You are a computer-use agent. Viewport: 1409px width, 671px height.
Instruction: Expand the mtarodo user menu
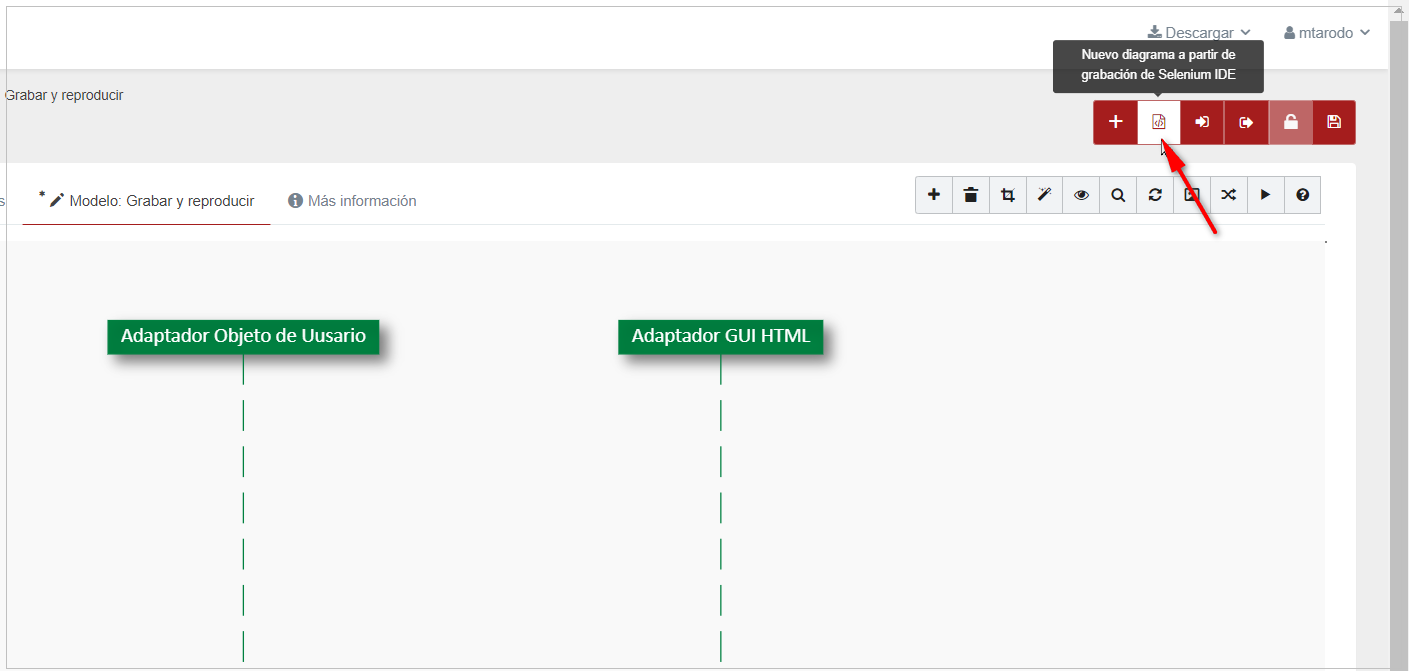point(1326,33)
